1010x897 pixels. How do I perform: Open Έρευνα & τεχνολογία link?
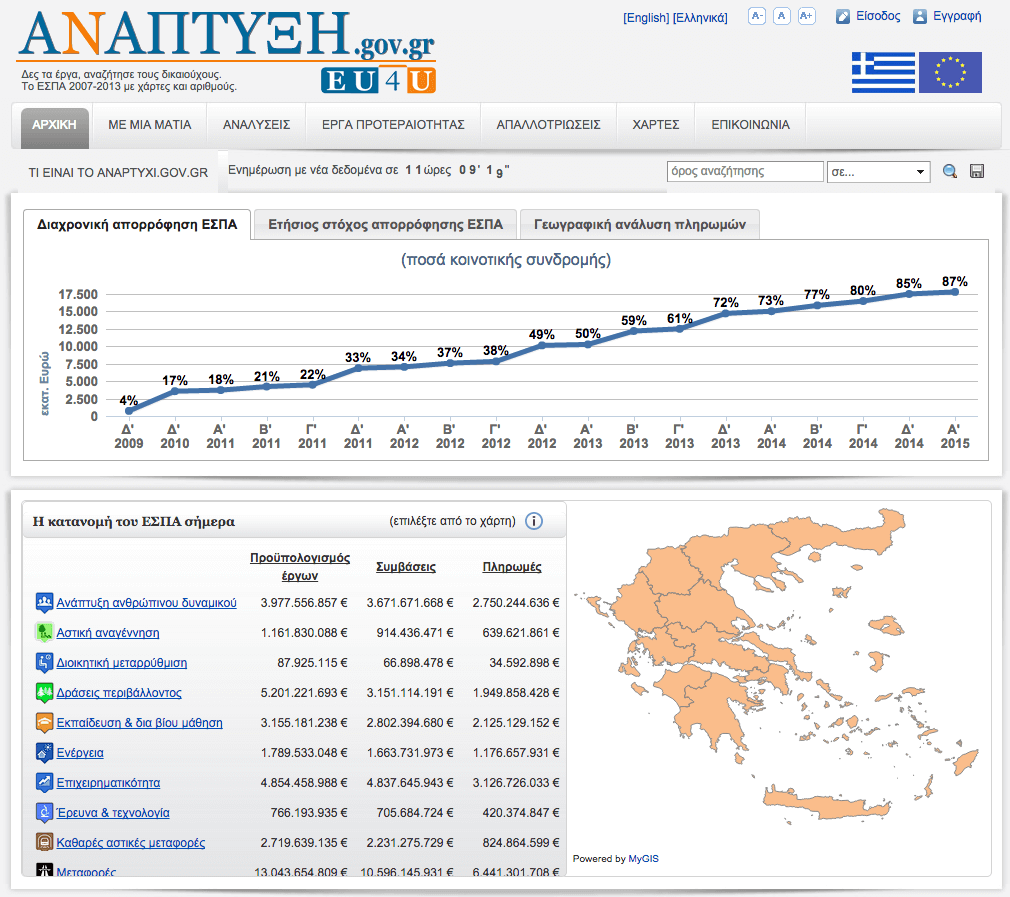(113, 813)
